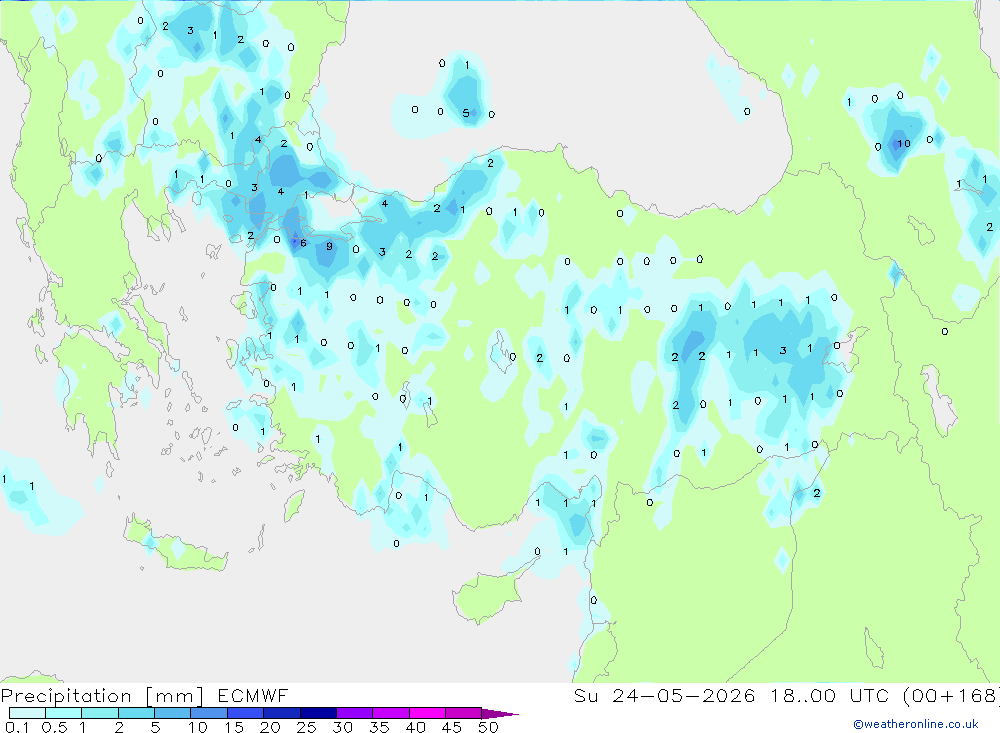Click the 'Su 24-05-2026' date text
The image size is (1000, 733).
point(665,695)
